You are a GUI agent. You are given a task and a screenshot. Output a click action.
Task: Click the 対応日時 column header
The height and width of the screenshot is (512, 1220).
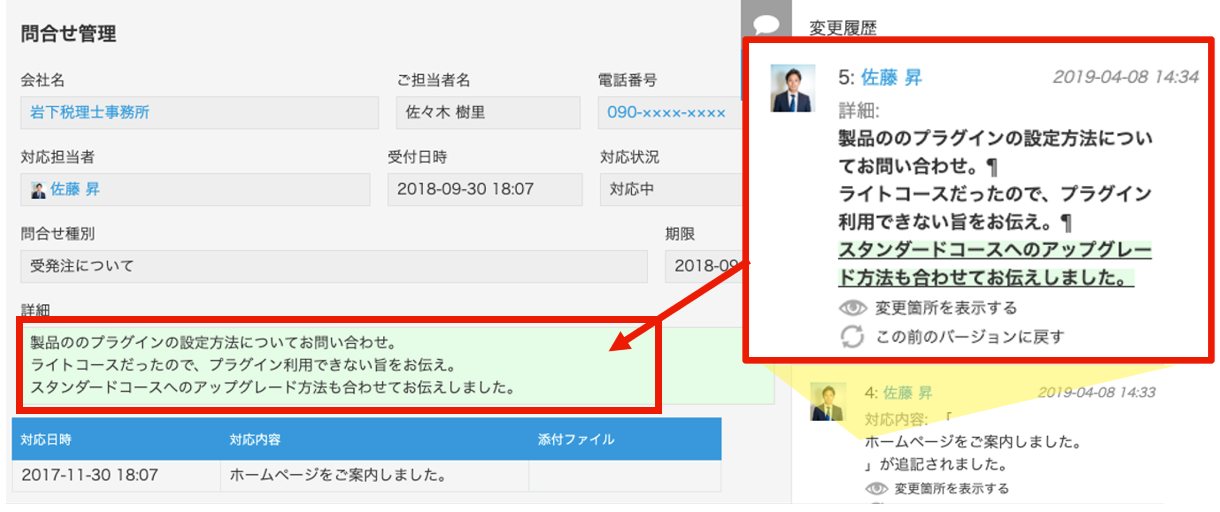pos(46,439)
